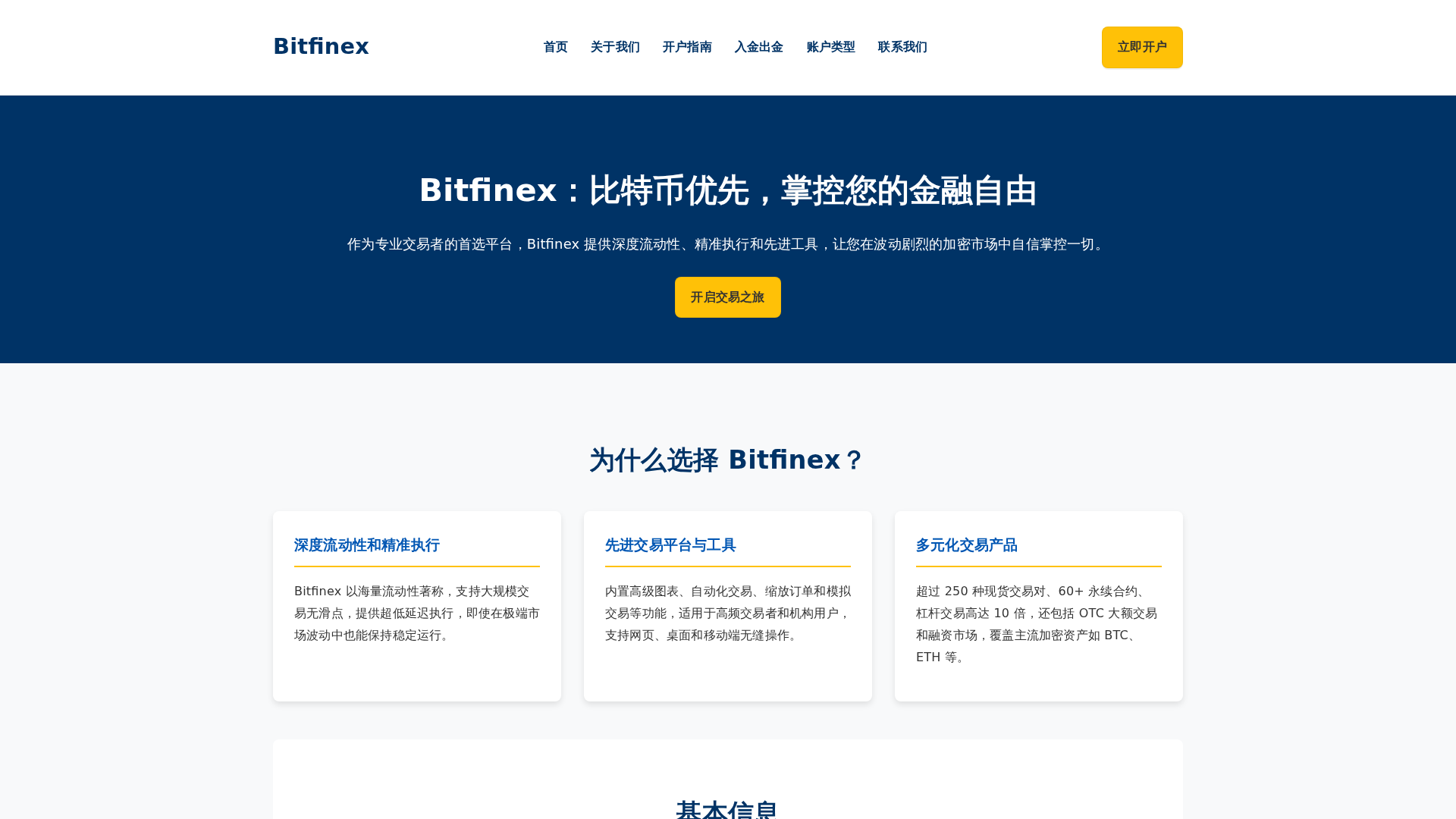This screenshot has width=1456, height=819.
Task: Click the hero headline Bitfinex：比特币优先
Action: point(728,190)
